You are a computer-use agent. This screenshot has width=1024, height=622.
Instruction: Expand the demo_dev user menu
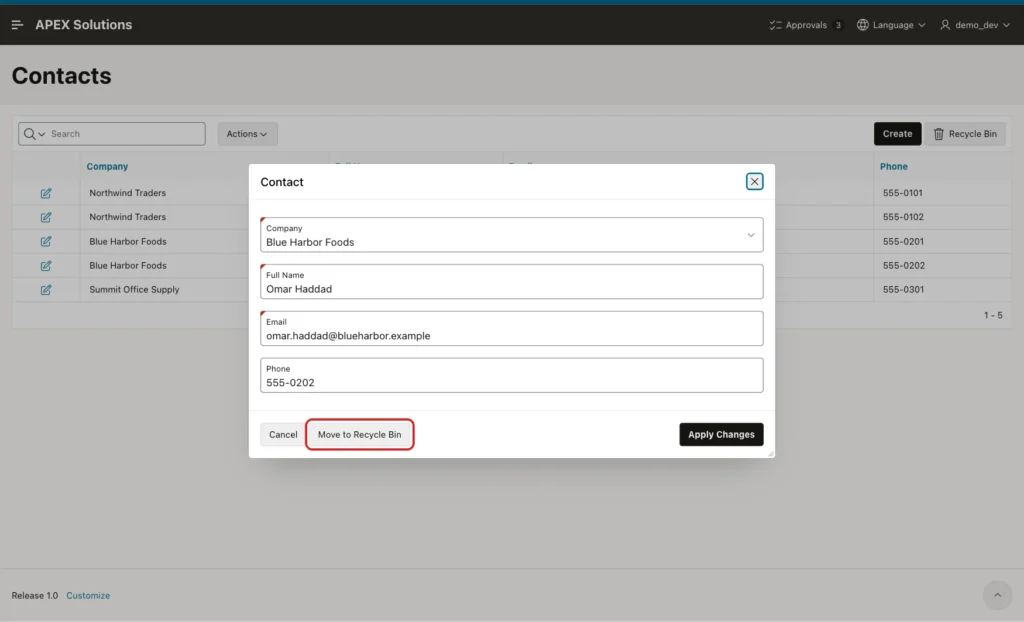[975, 25]
